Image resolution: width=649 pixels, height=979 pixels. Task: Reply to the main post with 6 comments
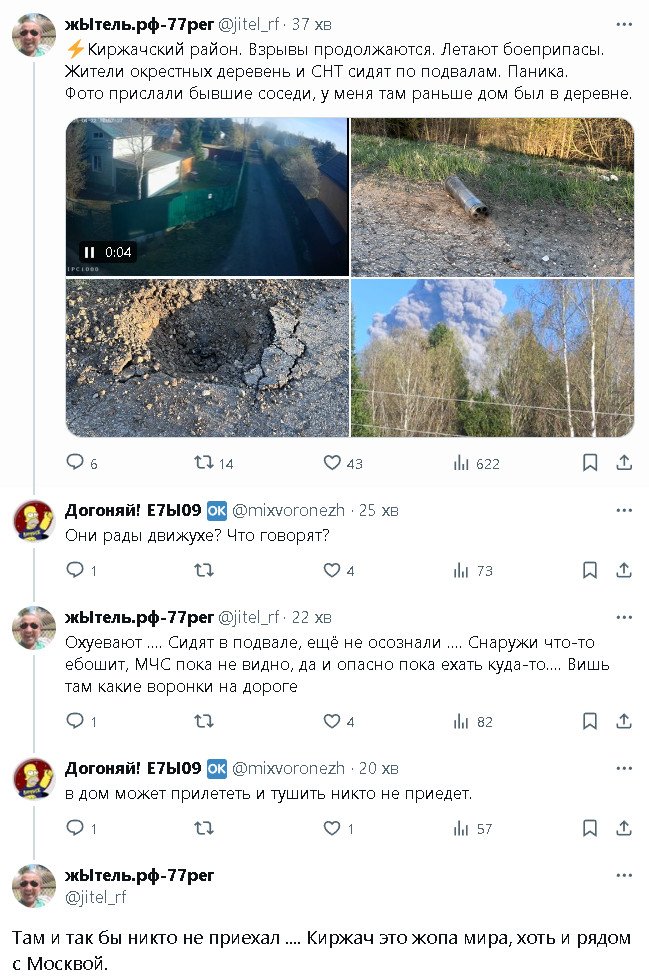[75, 463]
